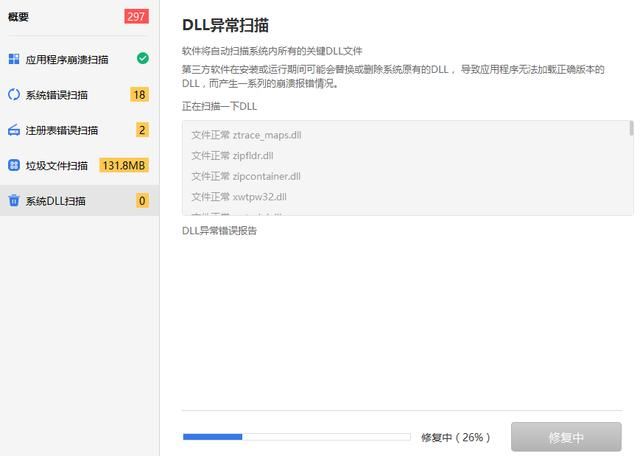Click the 18 count badge

click(140, 95)
